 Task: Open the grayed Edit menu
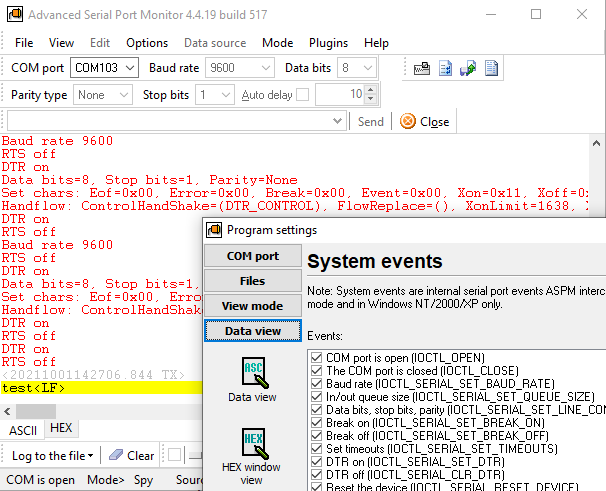coord(100,43)
